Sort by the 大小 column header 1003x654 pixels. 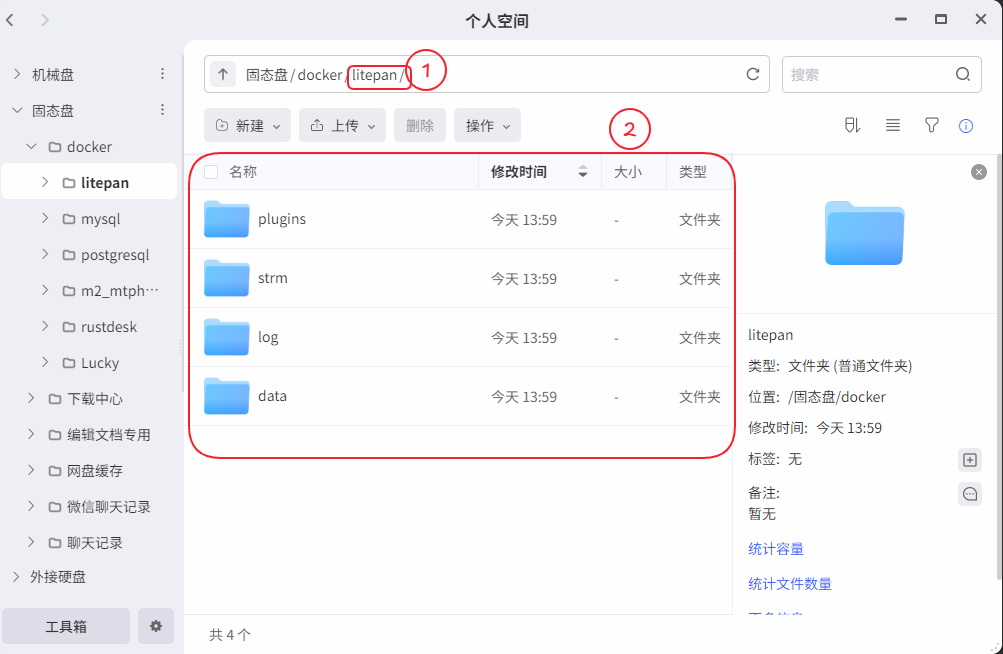628,171
